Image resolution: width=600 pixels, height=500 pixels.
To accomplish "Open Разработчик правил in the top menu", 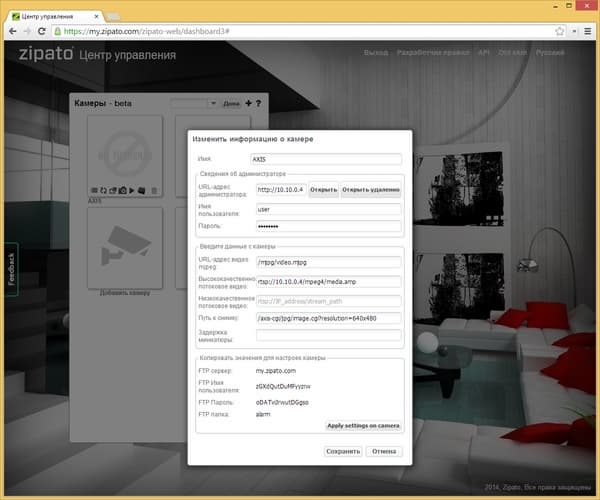I will [433, 52].
